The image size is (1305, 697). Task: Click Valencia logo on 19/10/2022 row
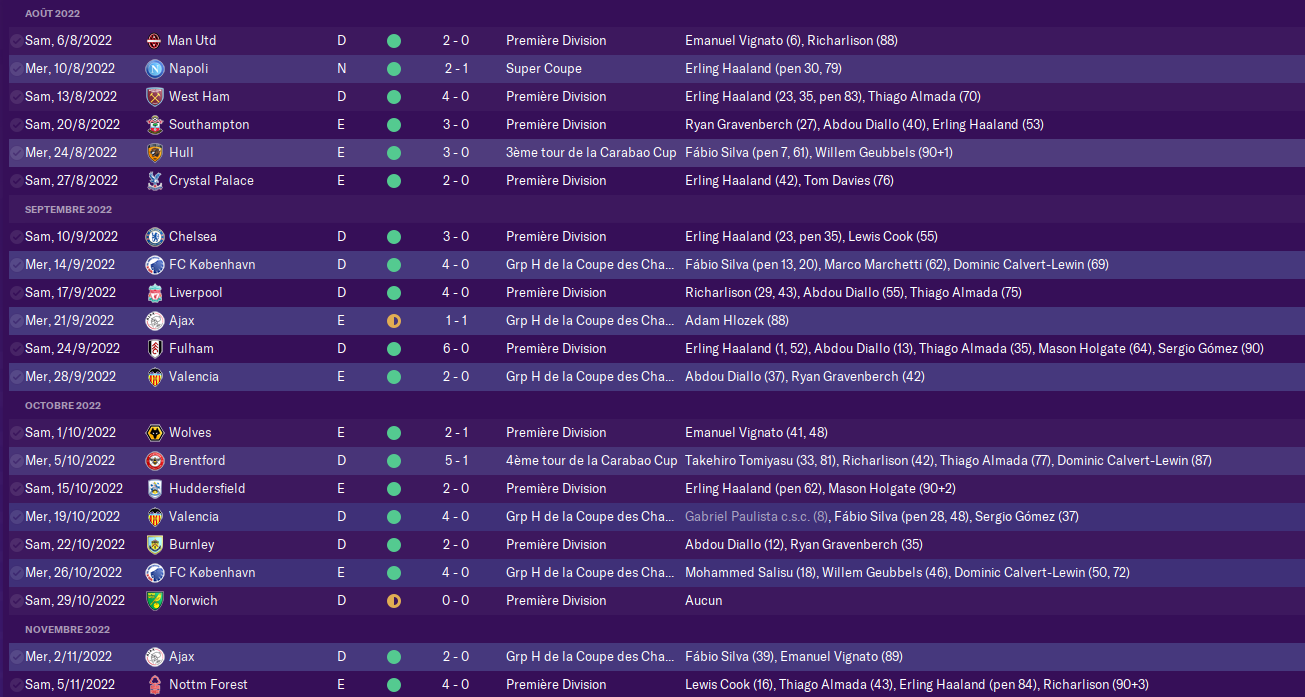pyautogui.click(x=155, y=517)
